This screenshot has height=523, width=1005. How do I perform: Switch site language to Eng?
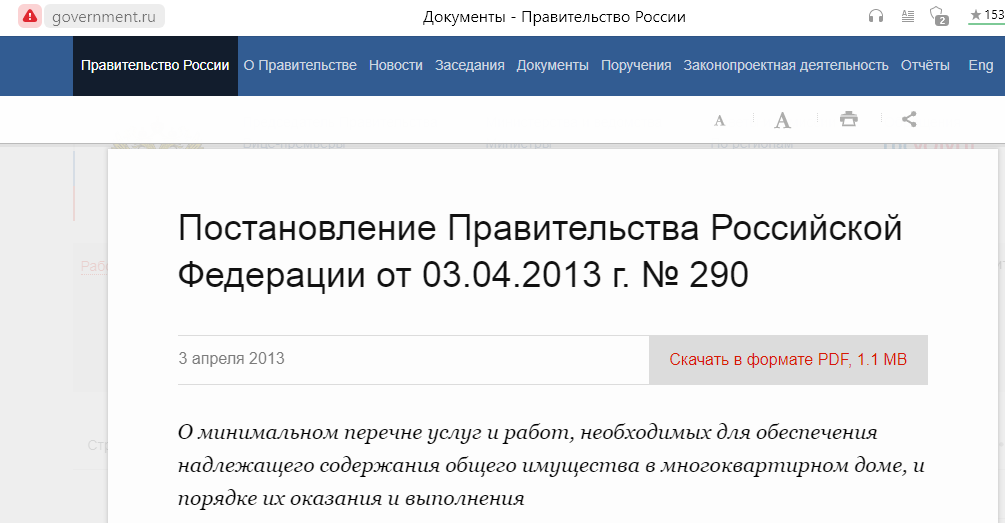tap(981, 66)
